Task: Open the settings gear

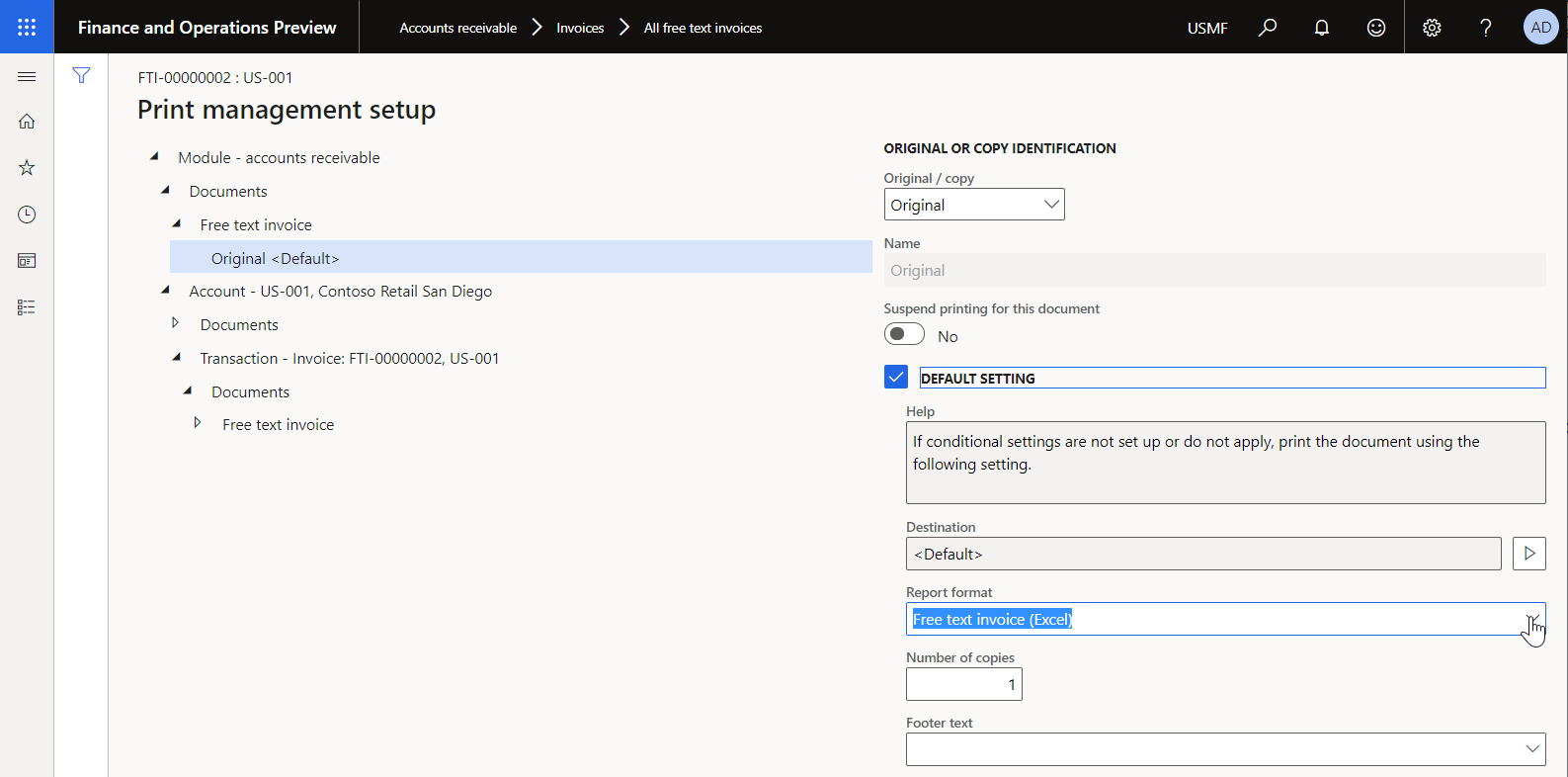Action: click(x=1432, y=28)
